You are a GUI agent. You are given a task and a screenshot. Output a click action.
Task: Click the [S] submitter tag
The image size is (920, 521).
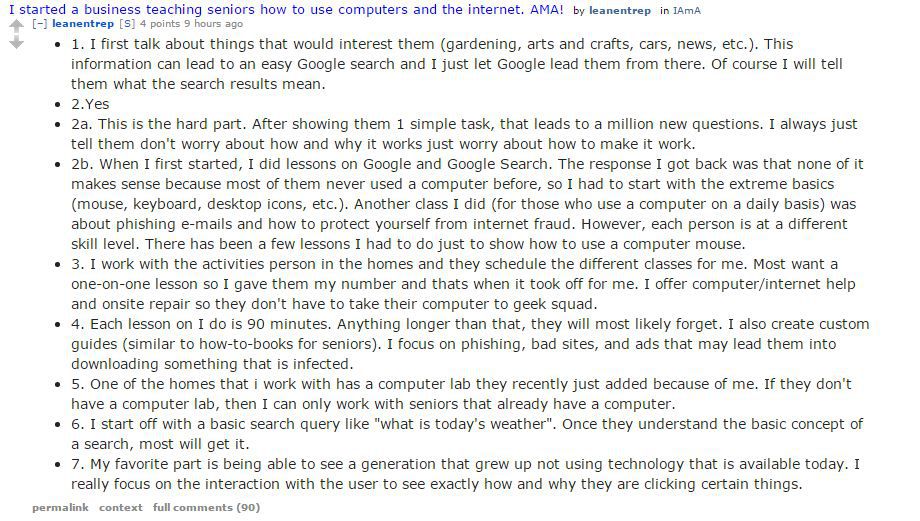(127, 23)
